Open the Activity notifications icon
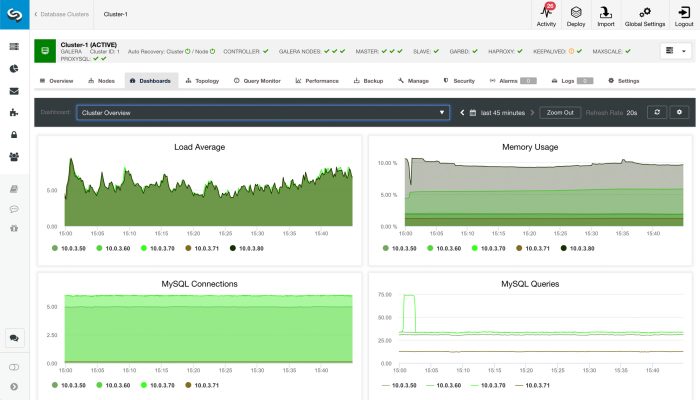 pos(546,12)
